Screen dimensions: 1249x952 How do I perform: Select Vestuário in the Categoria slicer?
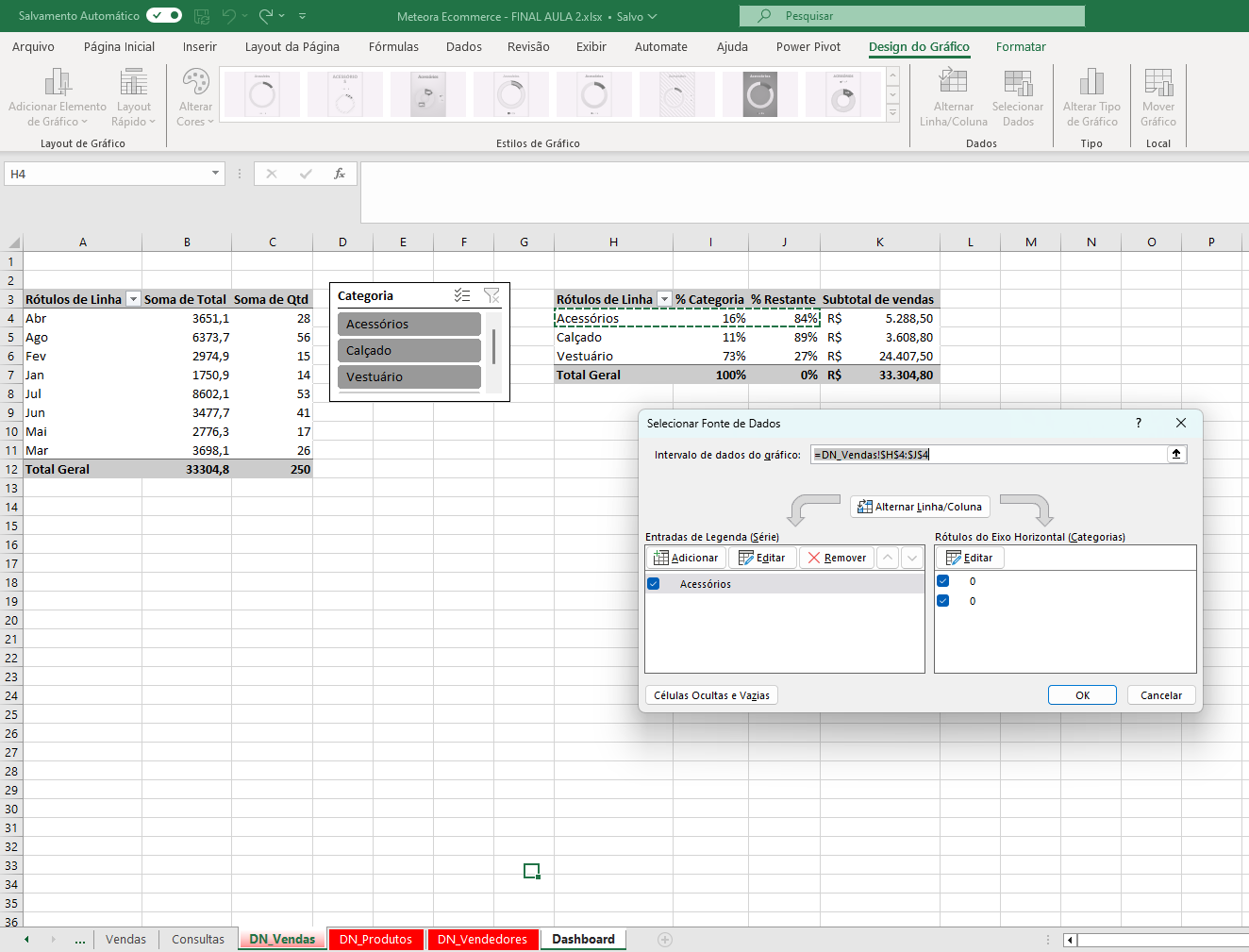409,376
